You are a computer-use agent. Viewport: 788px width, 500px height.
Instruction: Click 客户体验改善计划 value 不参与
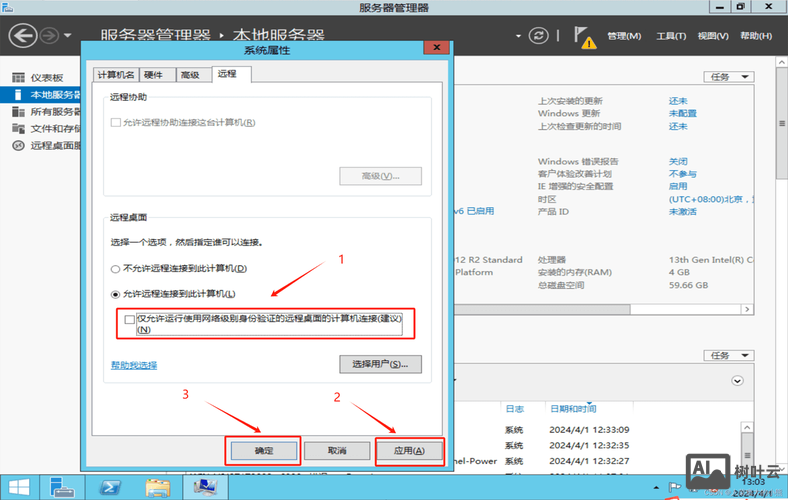coord(682,174)
